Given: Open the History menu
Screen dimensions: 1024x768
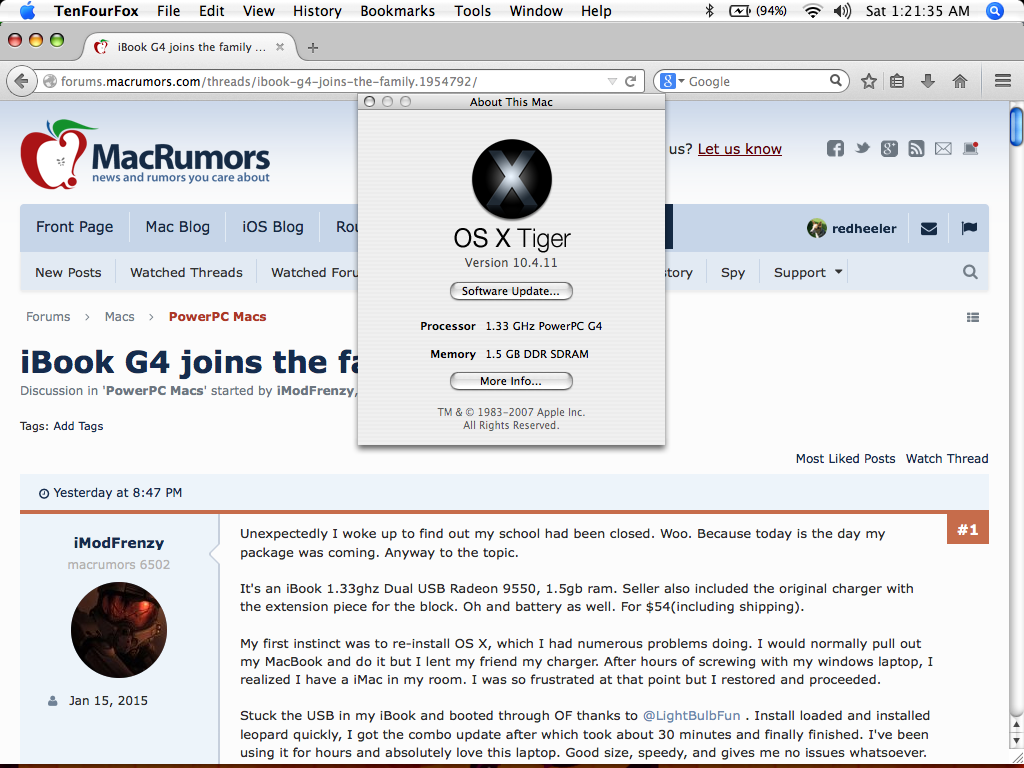Looking at the screenshot, I should (317, 11).
